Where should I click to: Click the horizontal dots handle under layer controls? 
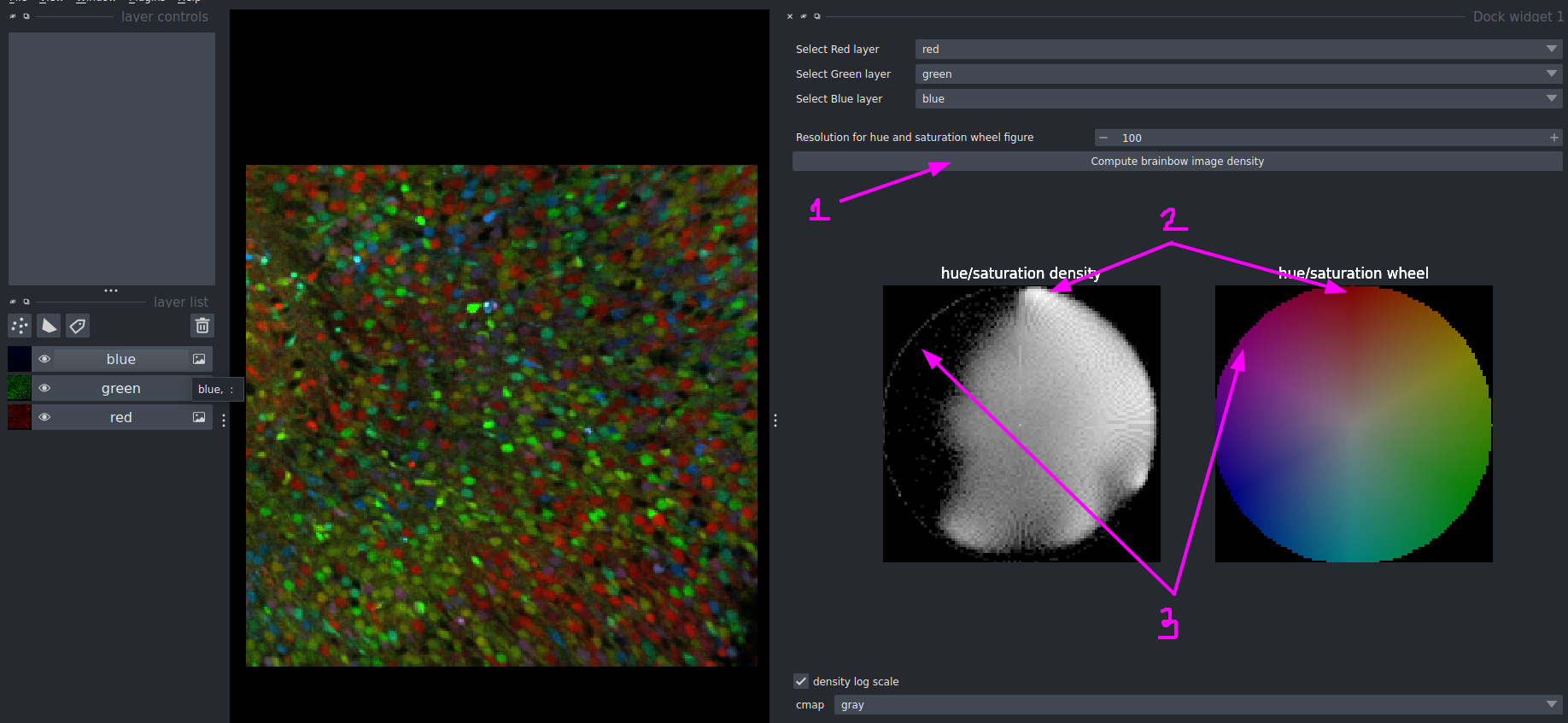pos(111,291)
